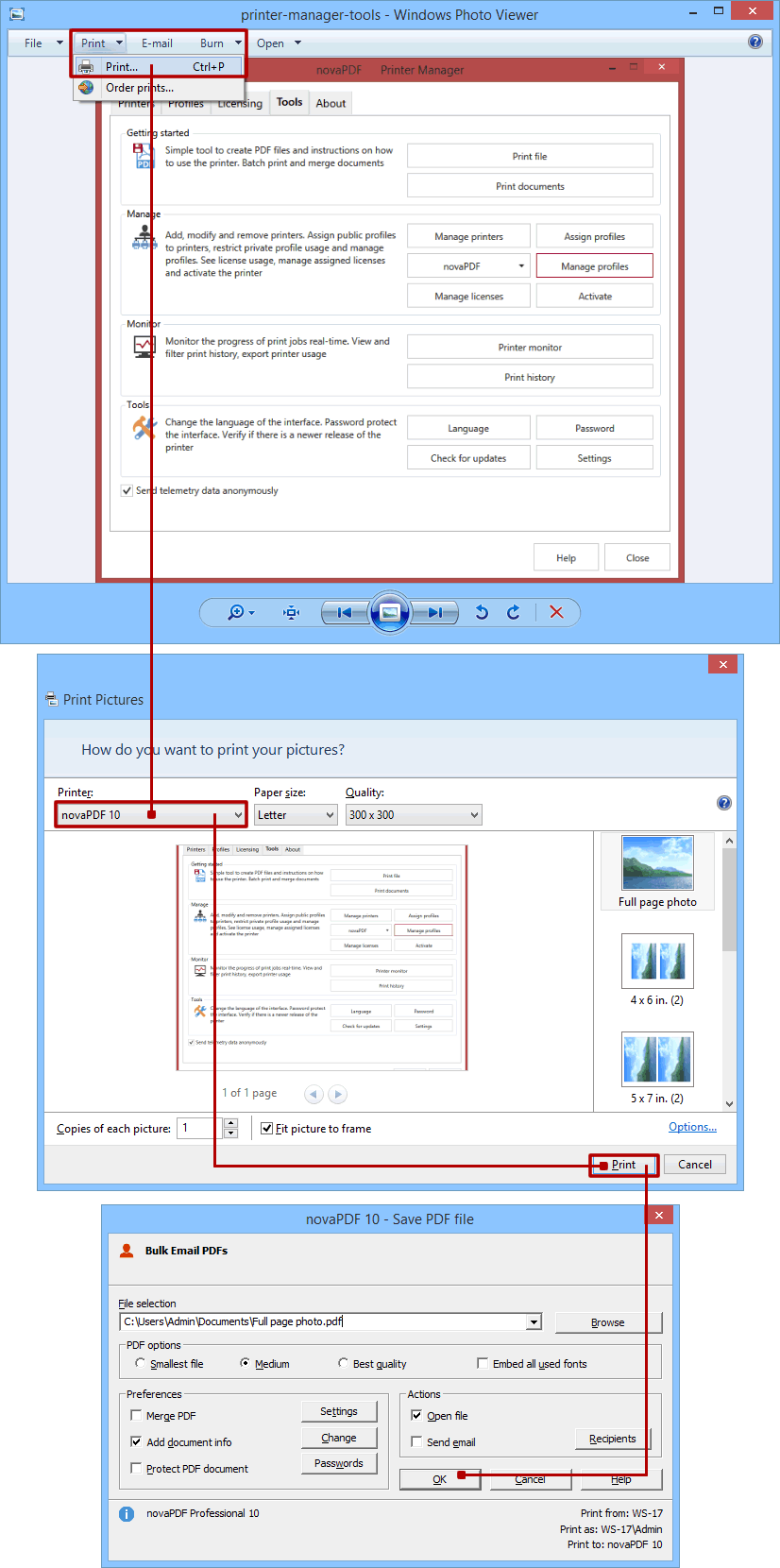Click the Browse button
The width and height of the screenshot is (780, 1568).
pos(608,1322)
